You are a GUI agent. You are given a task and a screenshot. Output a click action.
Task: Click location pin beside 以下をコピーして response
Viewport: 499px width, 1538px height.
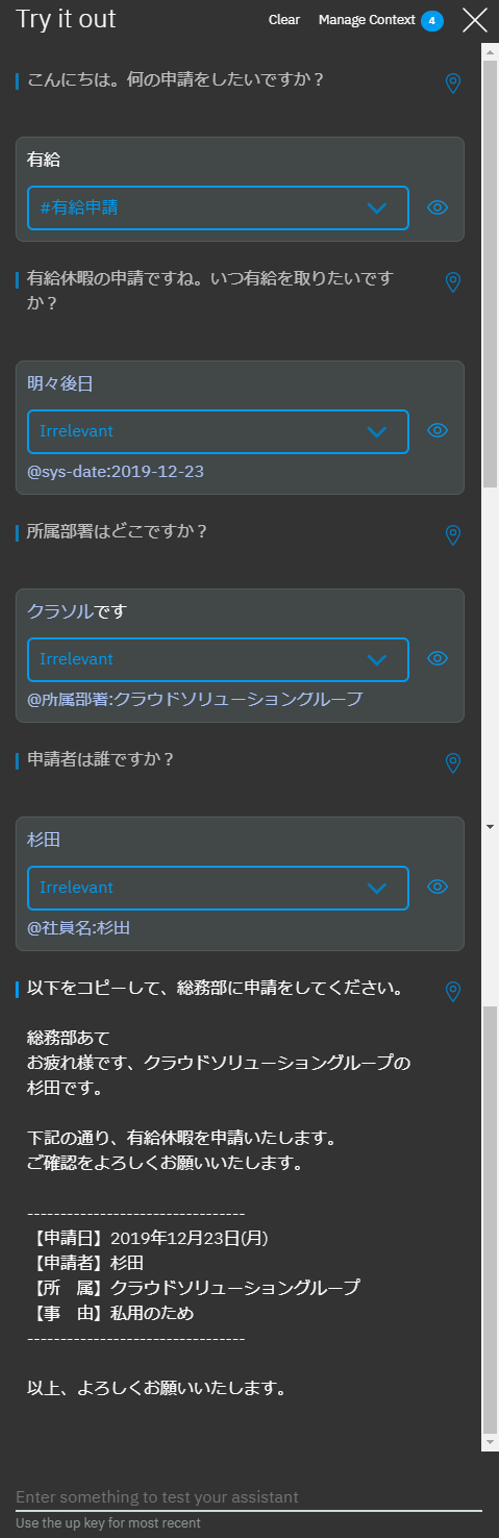pos(452,991)
